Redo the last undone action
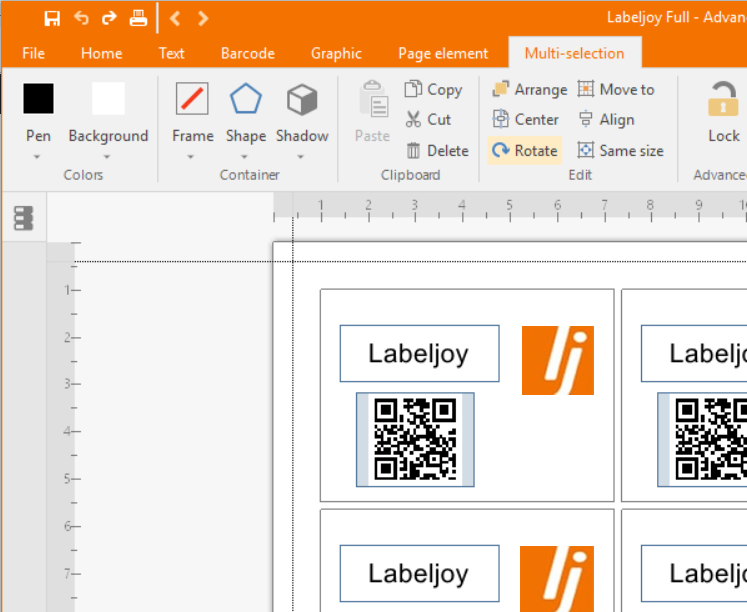The image size is (747, 612). (x=110, y=18)
